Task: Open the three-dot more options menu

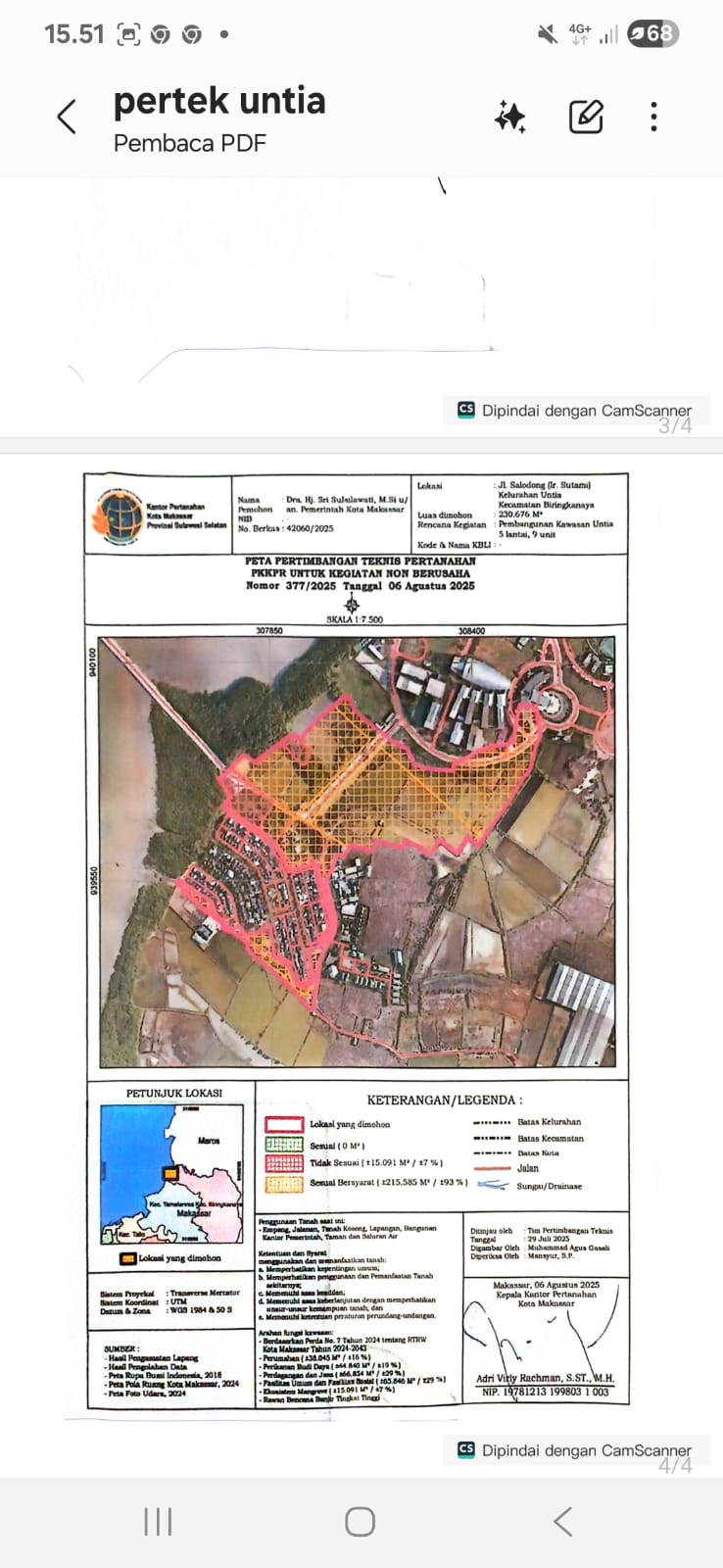Action: [x=653, y=118]
